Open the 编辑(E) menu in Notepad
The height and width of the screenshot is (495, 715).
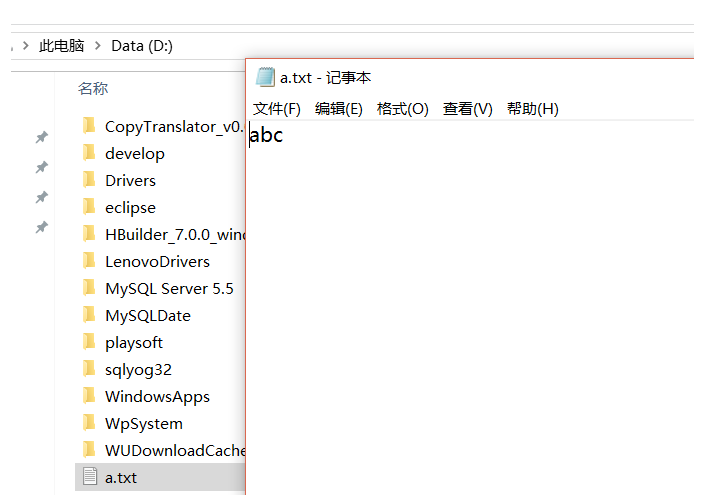point(338,109)
